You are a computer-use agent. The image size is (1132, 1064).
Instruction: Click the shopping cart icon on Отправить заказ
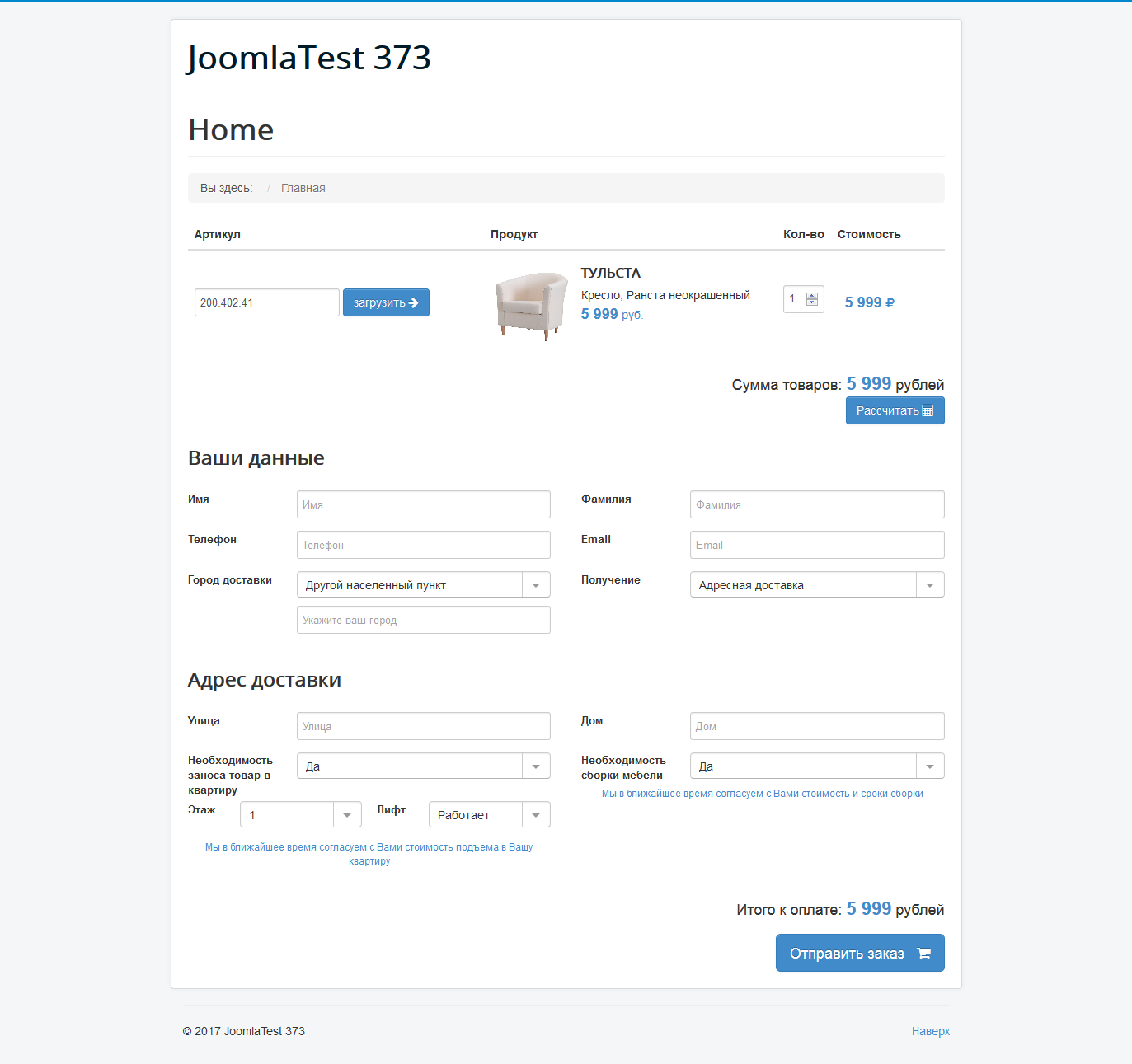[924, 954]
